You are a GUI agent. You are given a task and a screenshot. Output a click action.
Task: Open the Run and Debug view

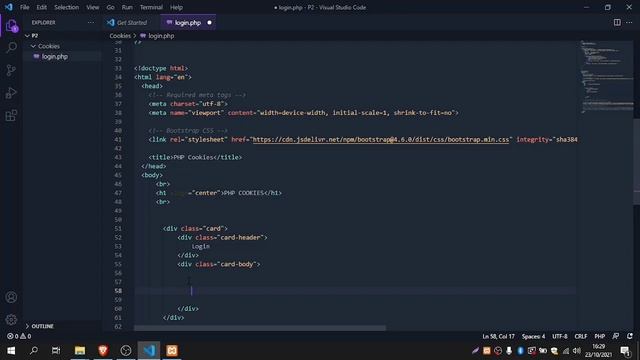point(11,93)
